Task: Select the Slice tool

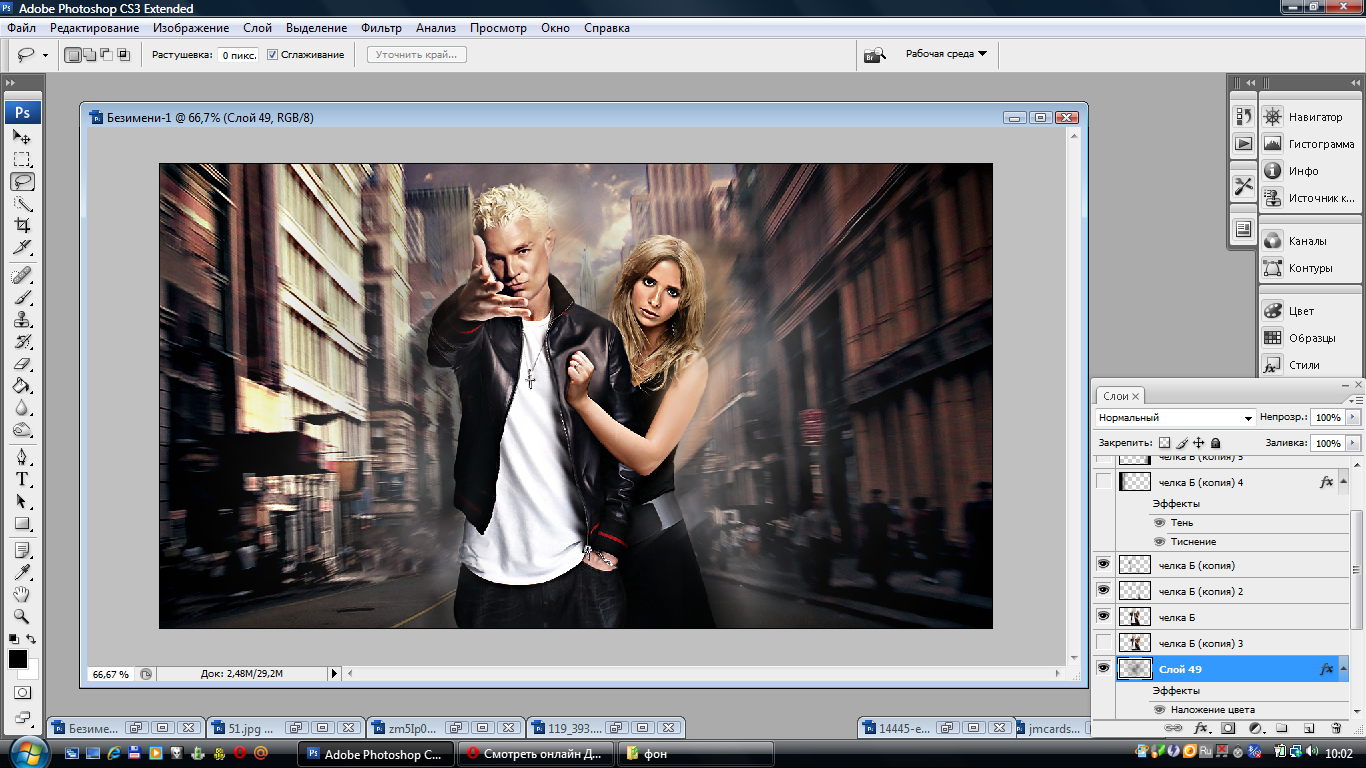Action: [22, 247]
